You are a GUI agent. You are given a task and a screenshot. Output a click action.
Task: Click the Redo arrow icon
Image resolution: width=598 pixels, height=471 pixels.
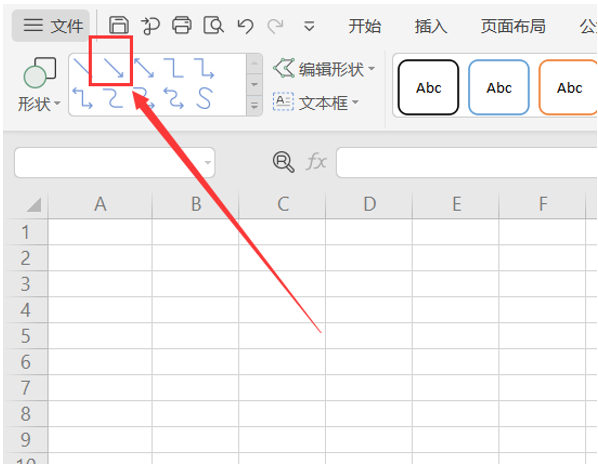275,26
